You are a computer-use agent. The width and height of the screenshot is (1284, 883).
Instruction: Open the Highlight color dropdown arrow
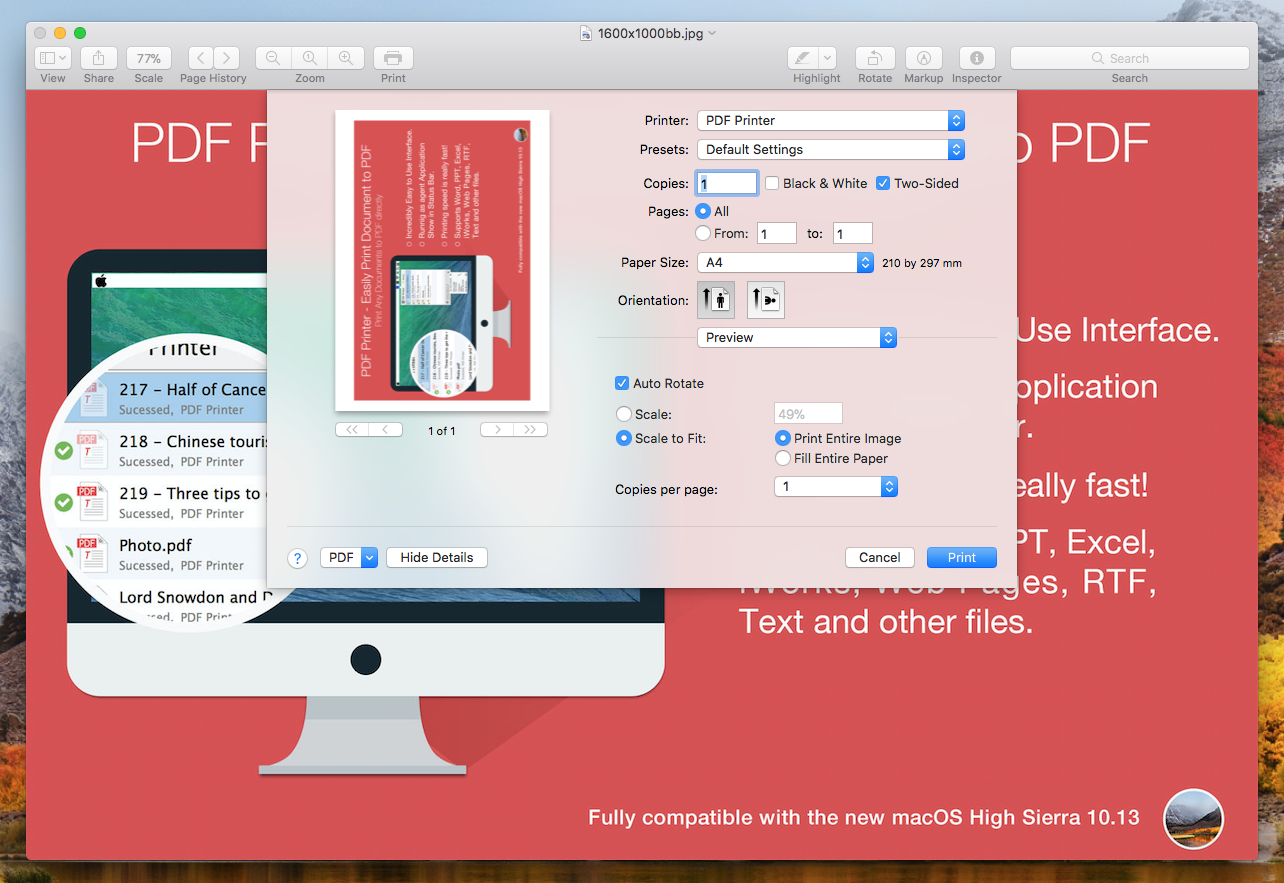click(828, 58)
